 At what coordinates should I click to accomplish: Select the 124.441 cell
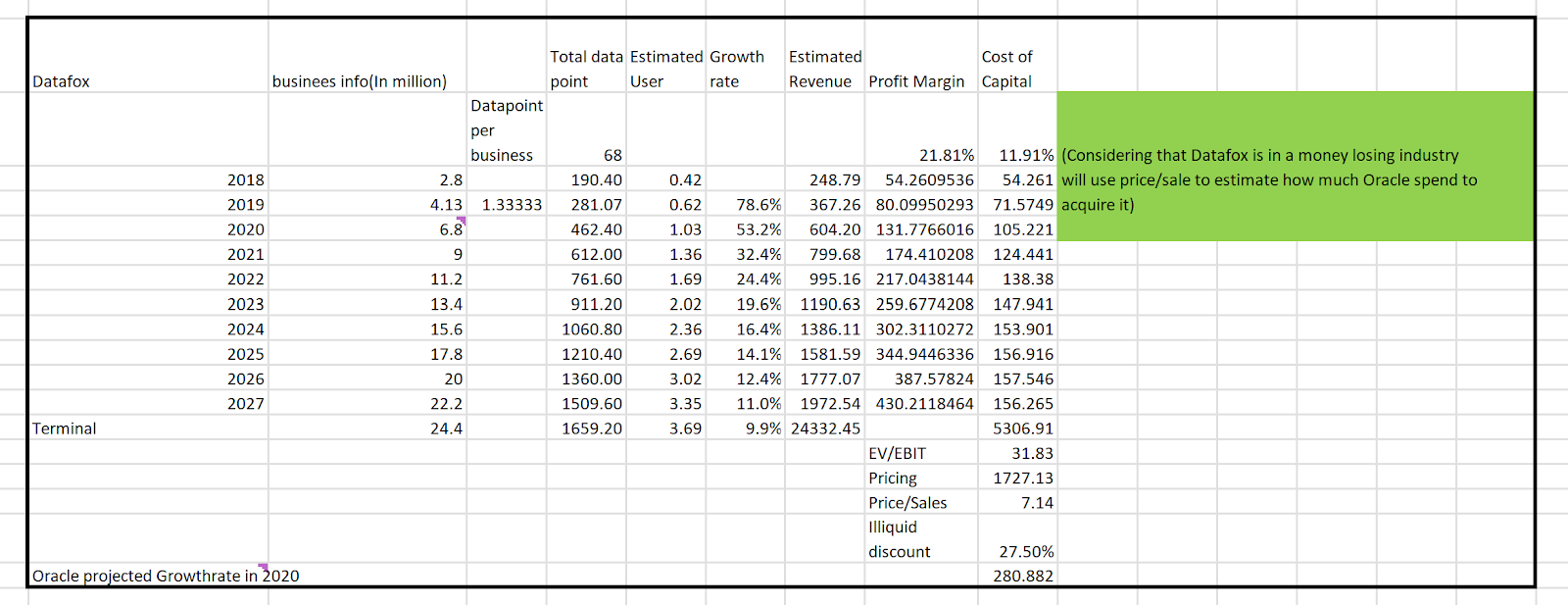click(x=1017, y=254)
